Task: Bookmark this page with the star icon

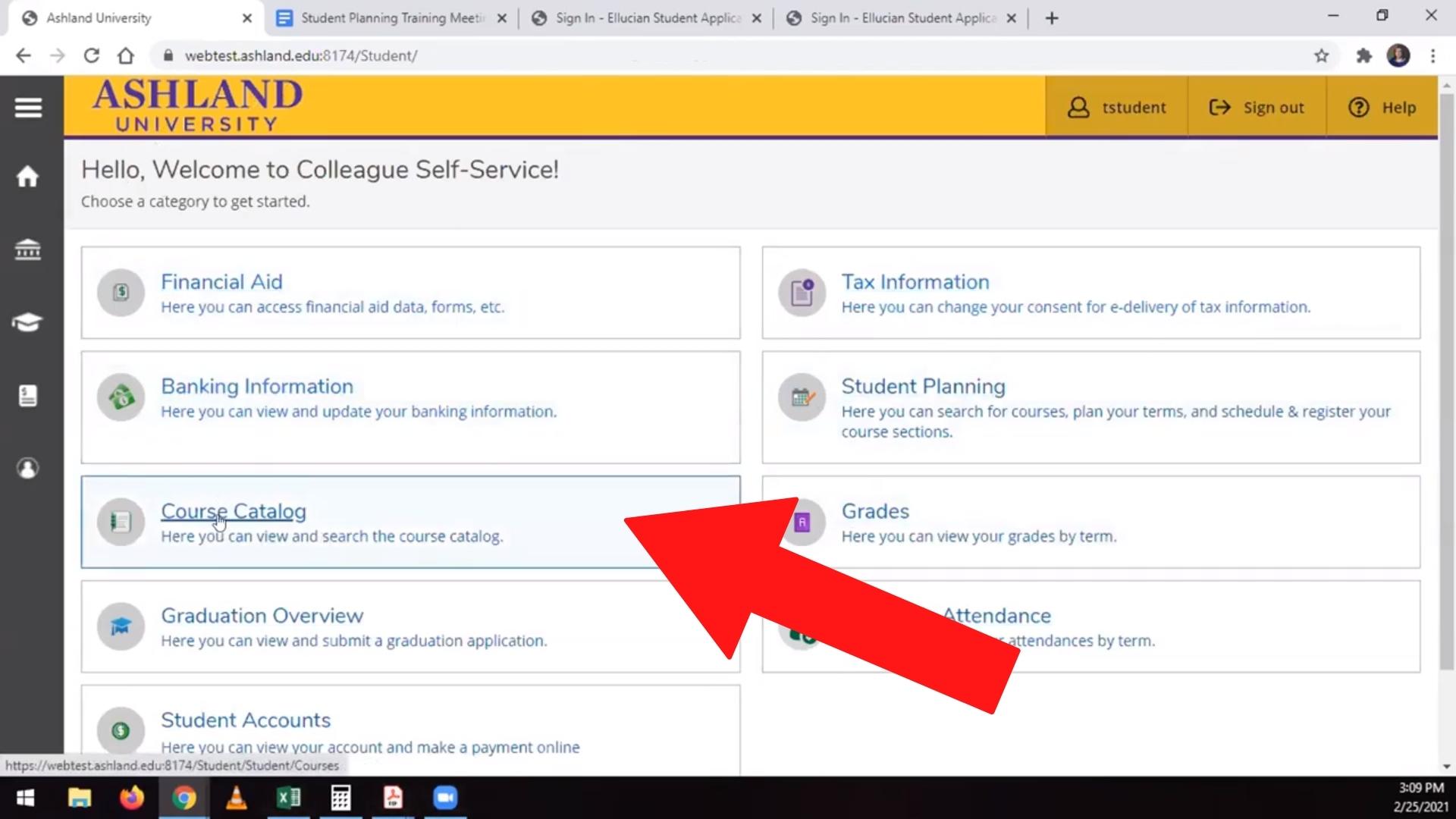Action: click(x=1321, y=55)
